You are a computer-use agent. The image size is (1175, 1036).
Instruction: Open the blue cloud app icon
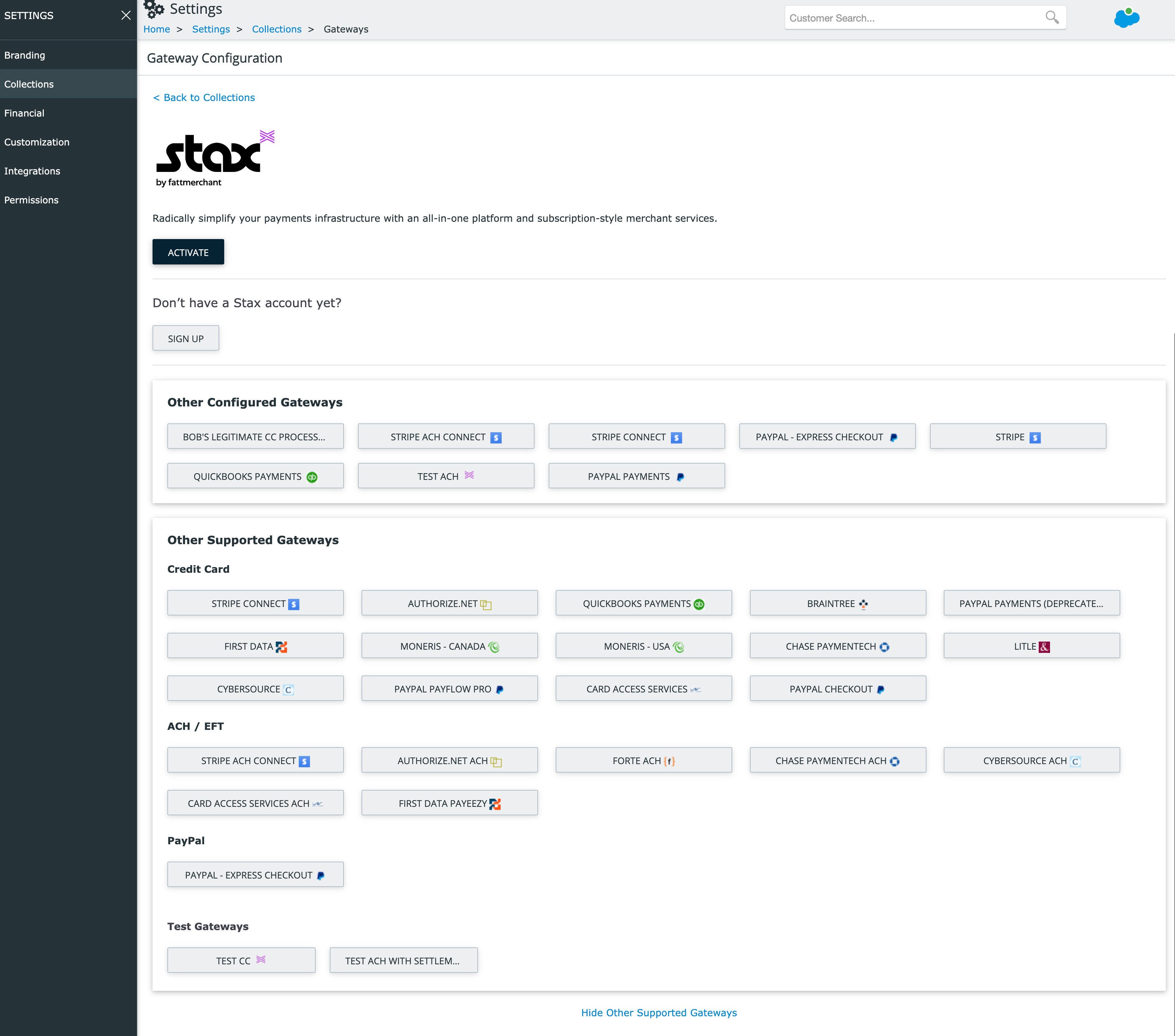pos(1126,18)
